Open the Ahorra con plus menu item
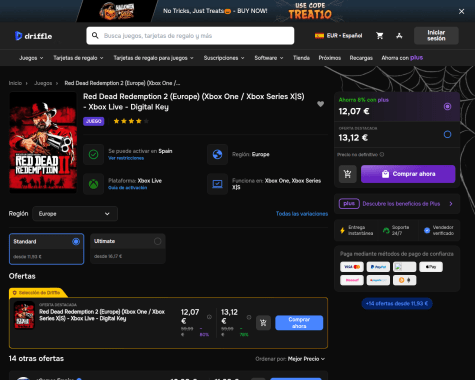 (402, 58)
